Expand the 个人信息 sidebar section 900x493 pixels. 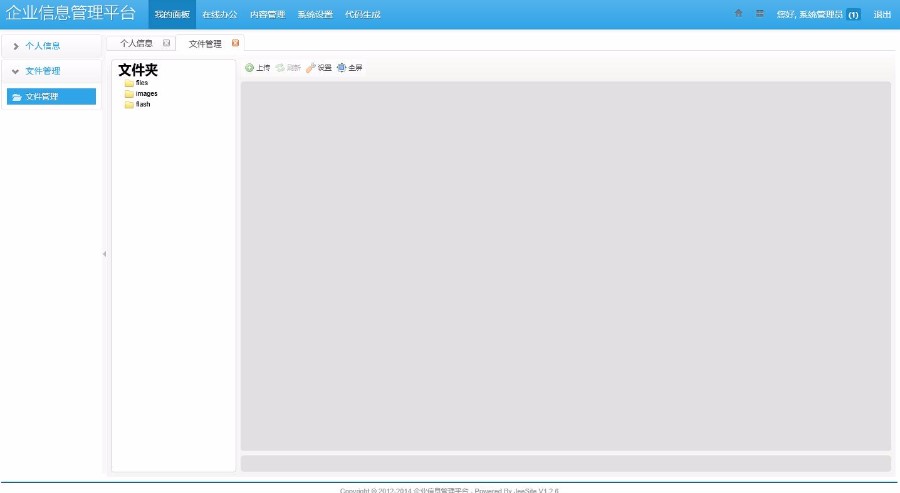[51, 46]
